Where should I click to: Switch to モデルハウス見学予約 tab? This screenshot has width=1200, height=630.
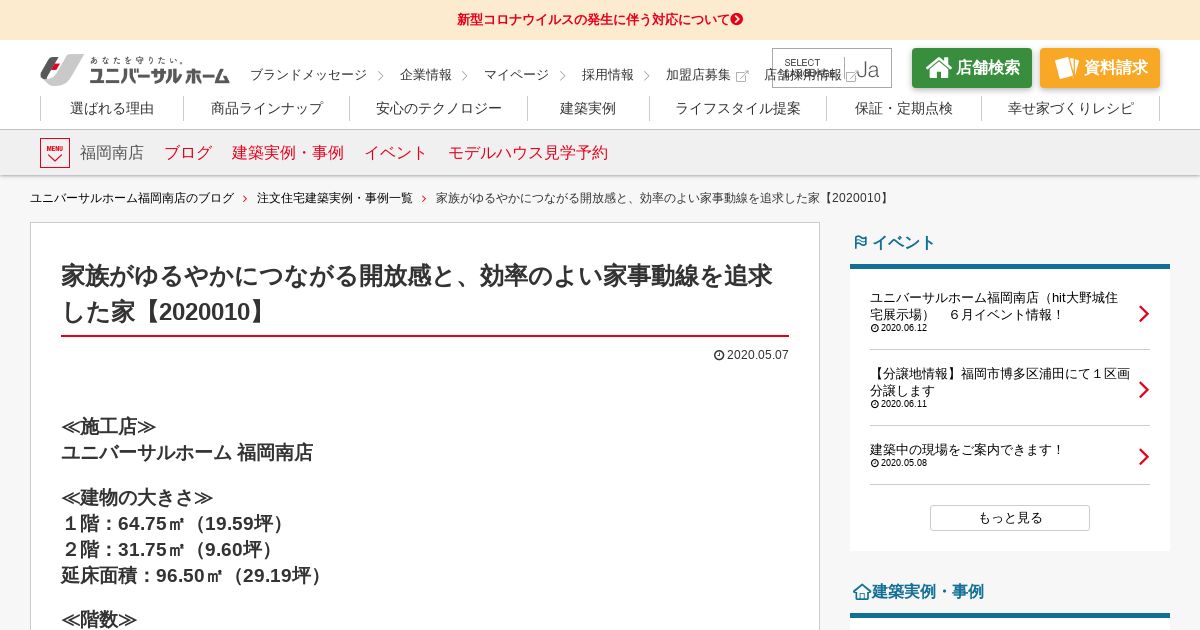point(528,153)
